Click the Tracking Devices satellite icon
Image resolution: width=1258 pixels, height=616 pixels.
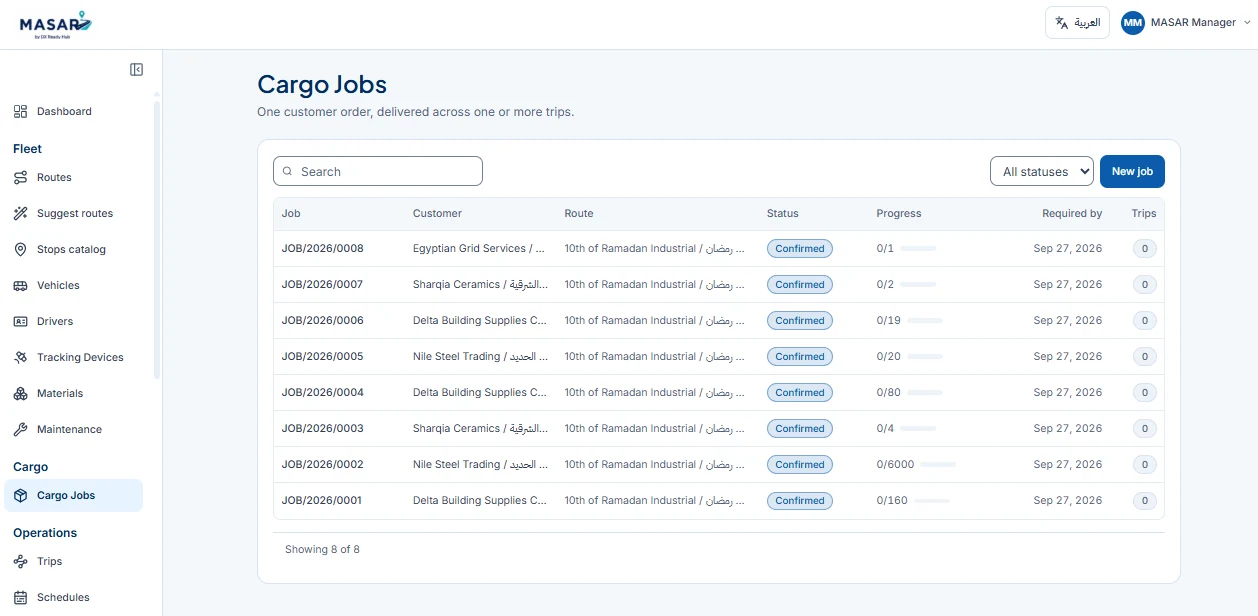(20, 358)
